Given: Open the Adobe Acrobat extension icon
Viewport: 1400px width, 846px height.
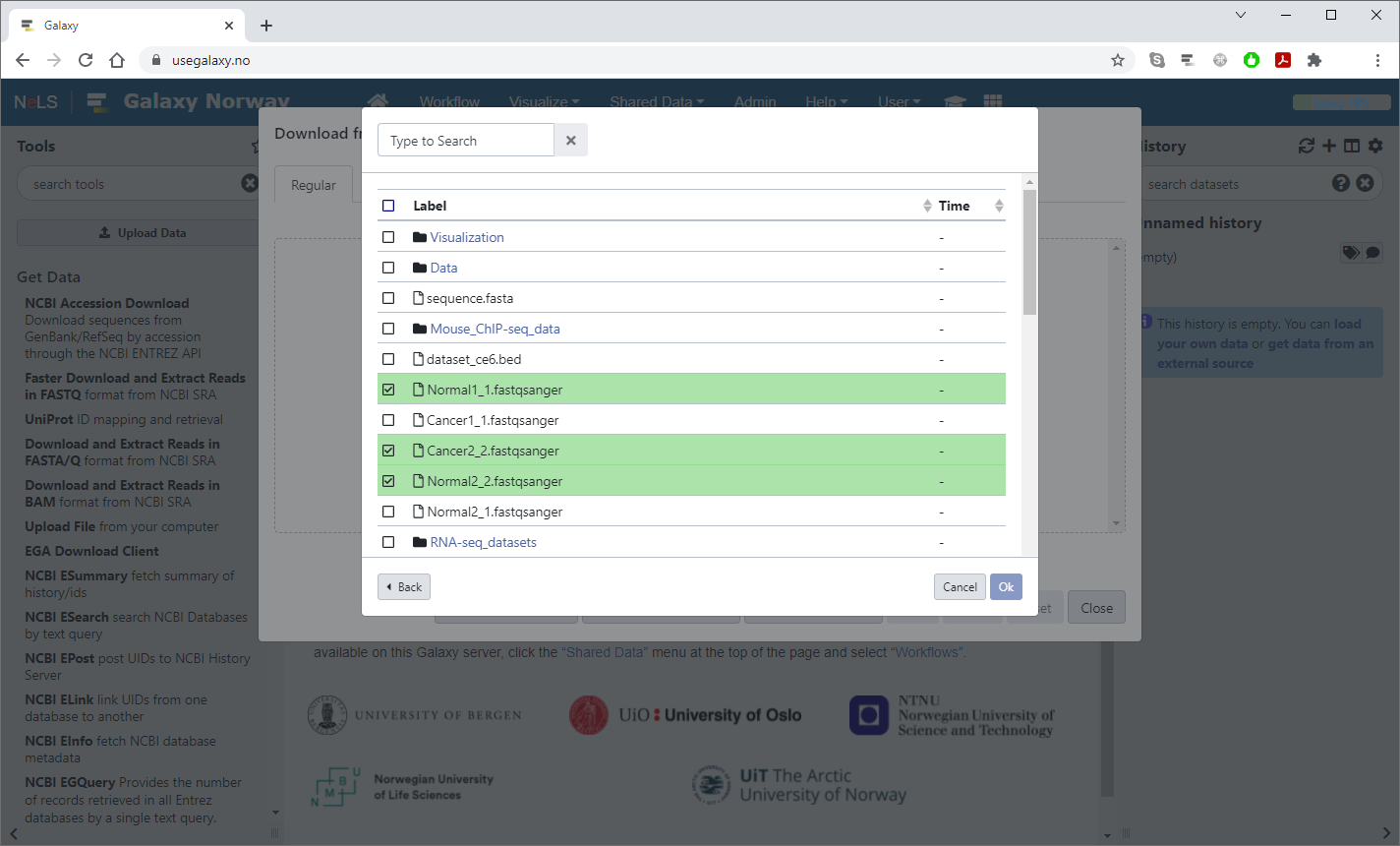Looking at the screenshot, I should pos(1283,60).
